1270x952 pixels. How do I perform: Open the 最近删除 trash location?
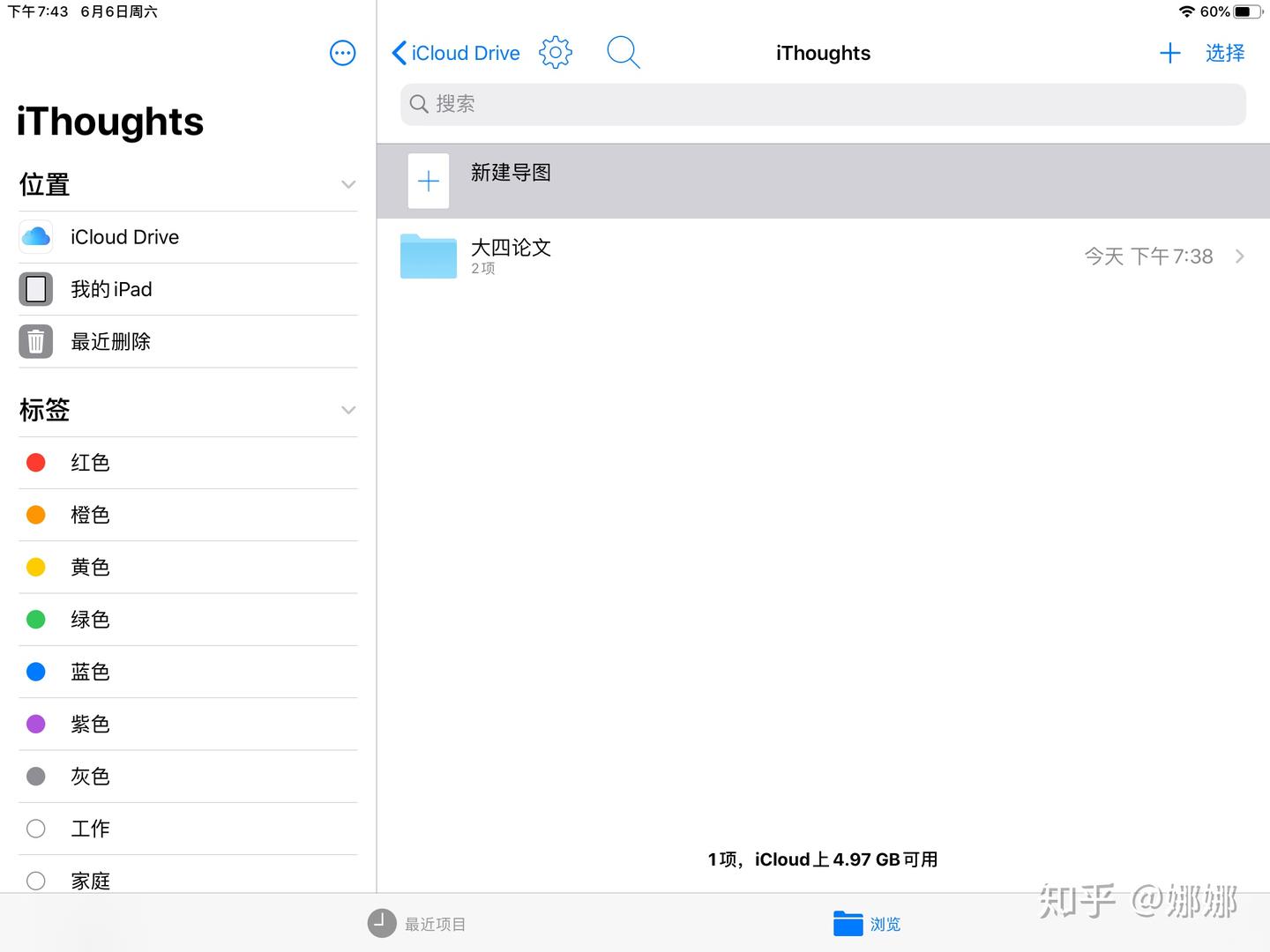110,341
